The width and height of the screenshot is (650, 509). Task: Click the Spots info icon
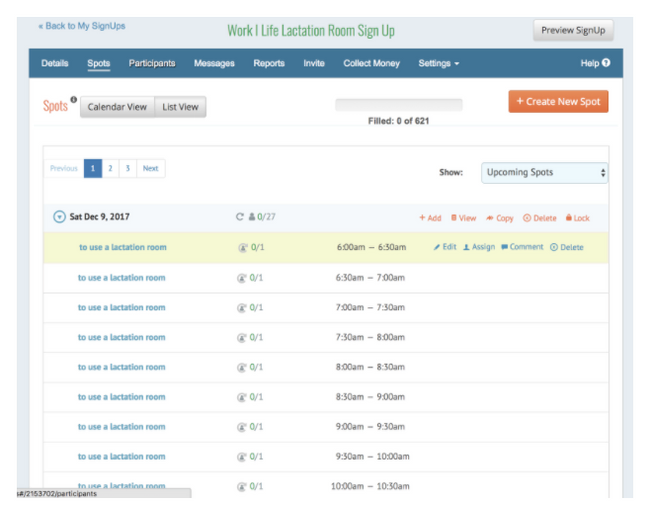point(73,99)
